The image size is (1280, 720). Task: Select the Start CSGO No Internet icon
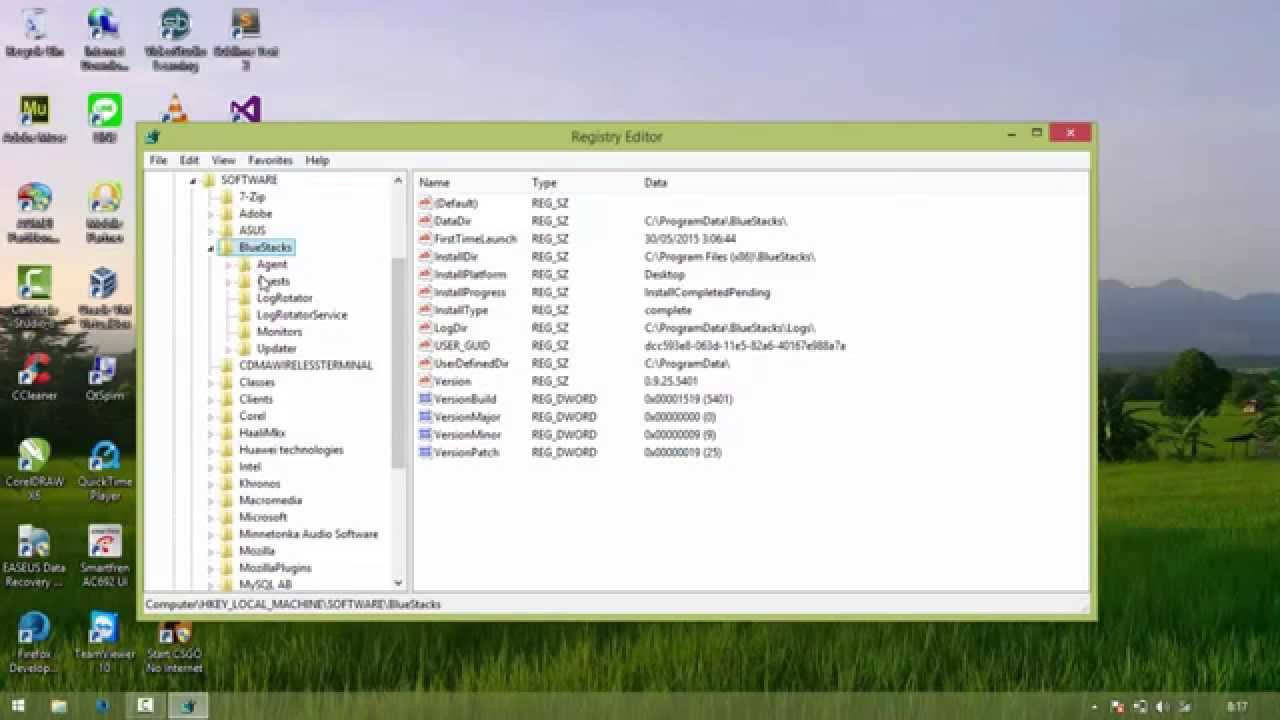click(175, 648)
